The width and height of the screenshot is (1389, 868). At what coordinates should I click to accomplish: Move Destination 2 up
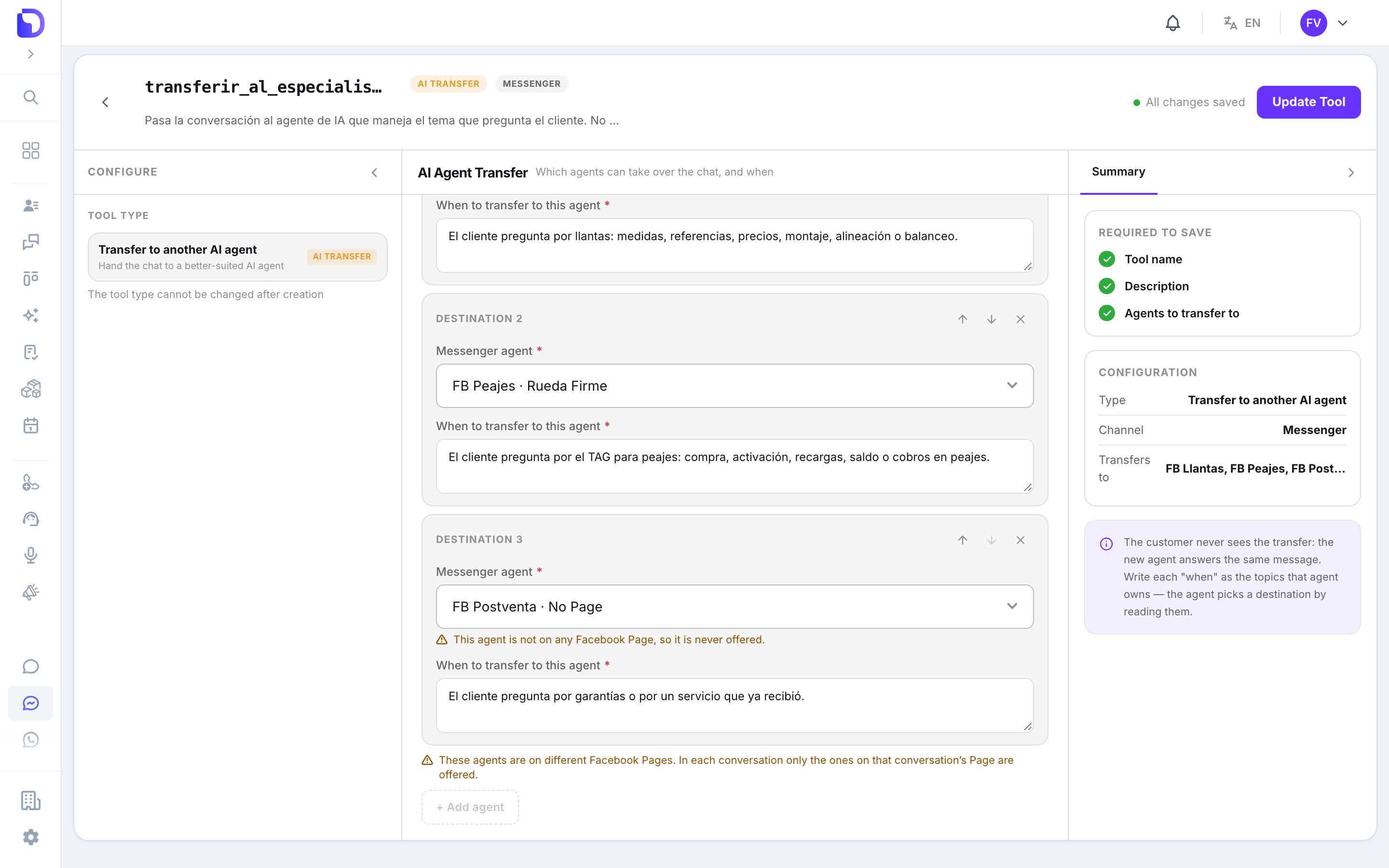[x=963, y=319]
